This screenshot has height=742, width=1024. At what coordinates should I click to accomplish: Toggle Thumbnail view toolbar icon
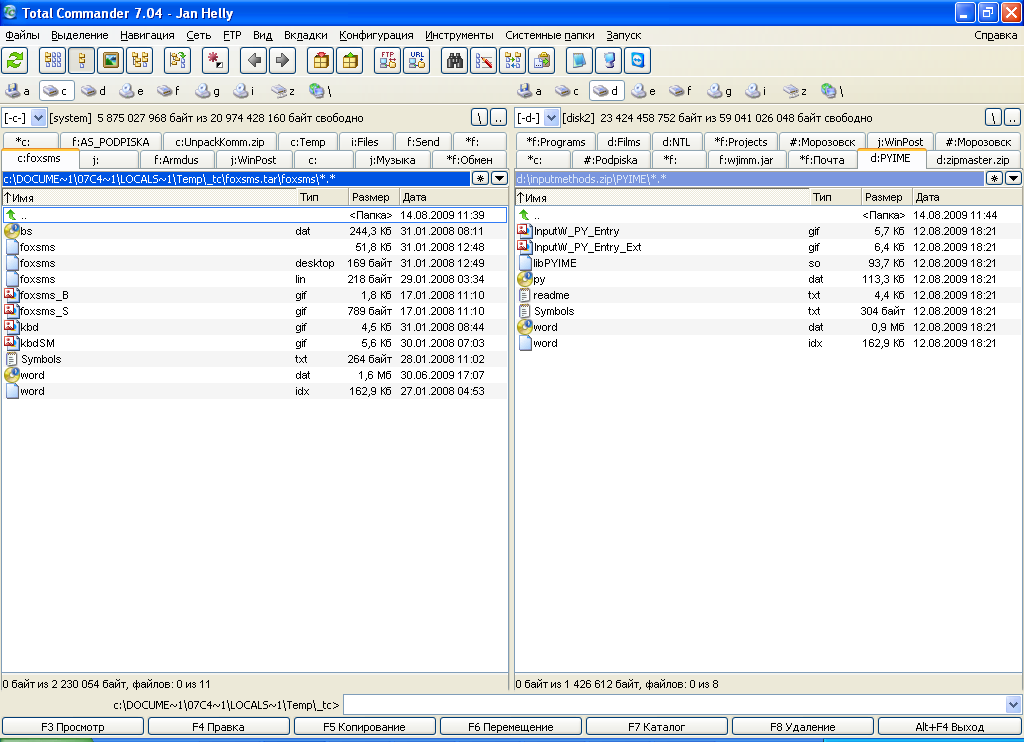coord(111,61)
